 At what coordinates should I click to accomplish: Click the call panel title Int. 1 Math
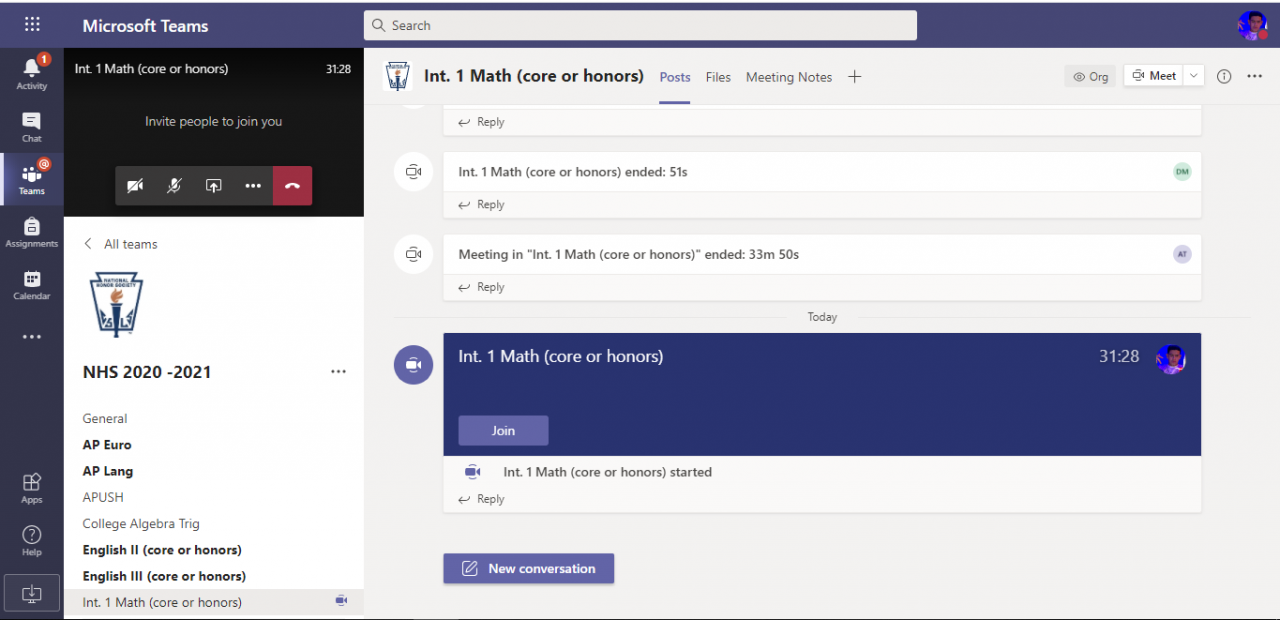[x=151, y=69]
